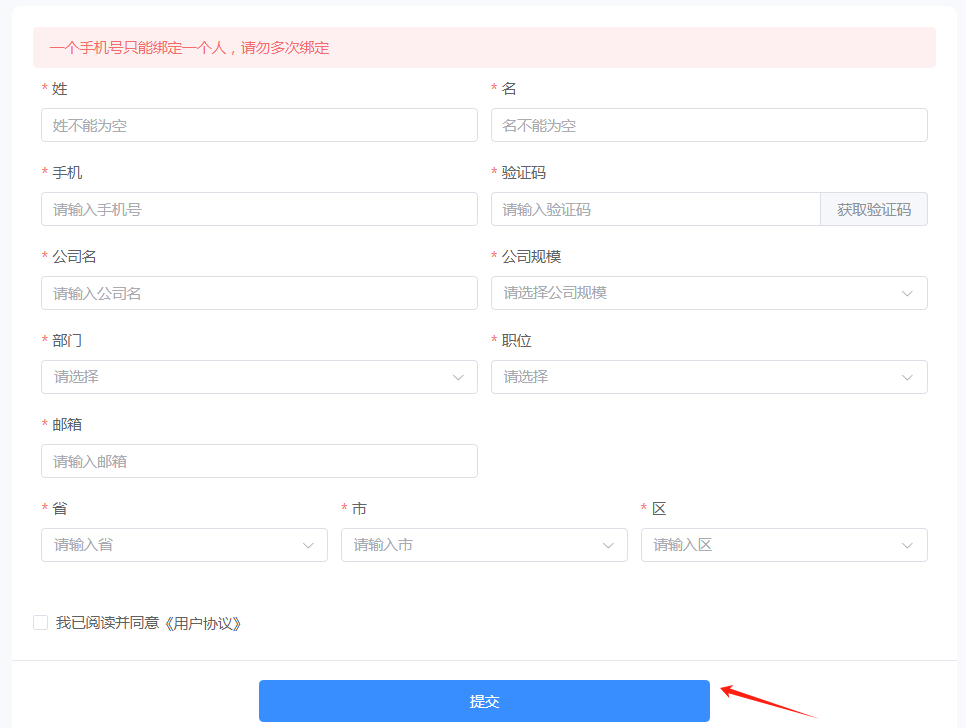The width and height of the screenshot is (966, 728).
Task: Click the chevron arrow in 部门 select
Action: pyautogui.click(x=458, y=377)
